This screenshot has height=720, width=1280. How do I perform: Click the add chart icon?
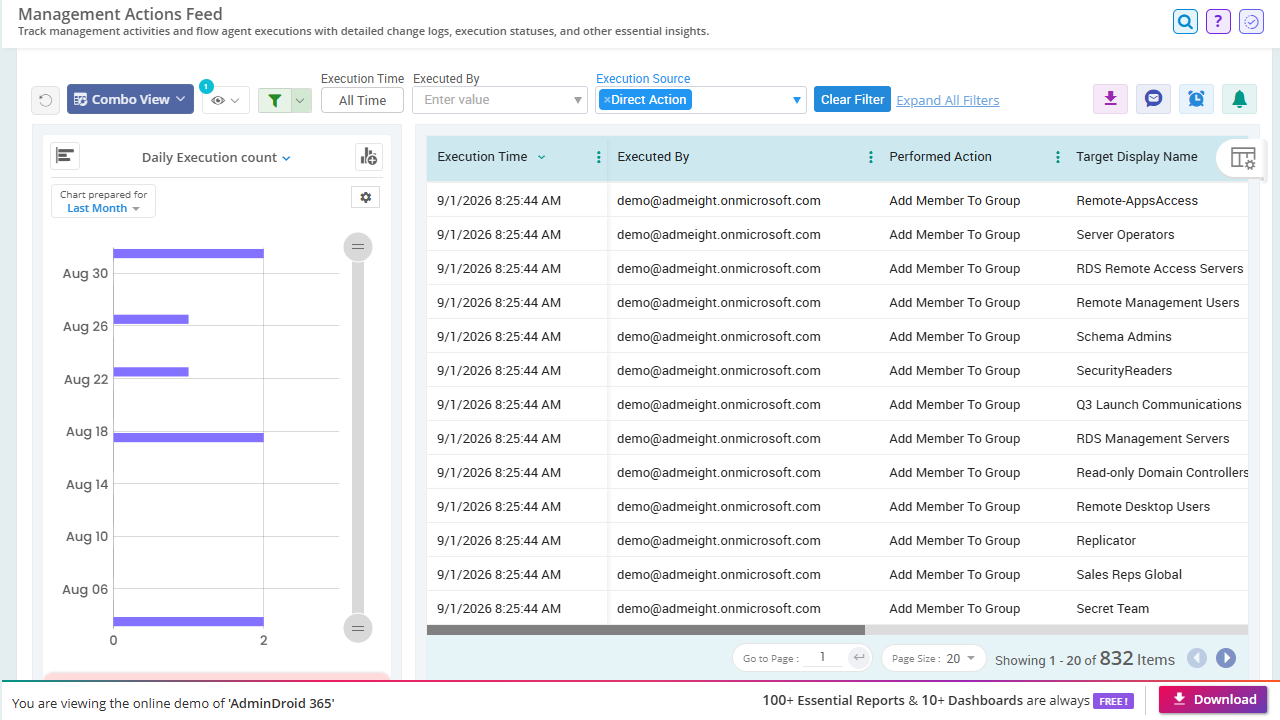point(369,156)
